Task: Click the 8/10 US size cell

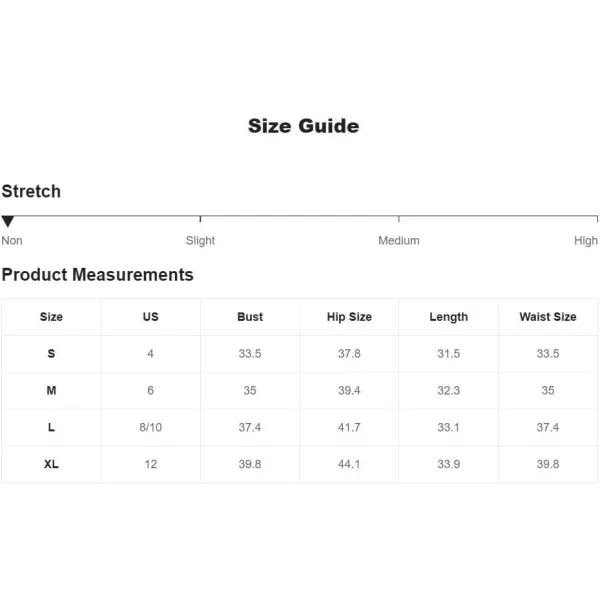Action: pyautogui.click(x=150, y=427)
